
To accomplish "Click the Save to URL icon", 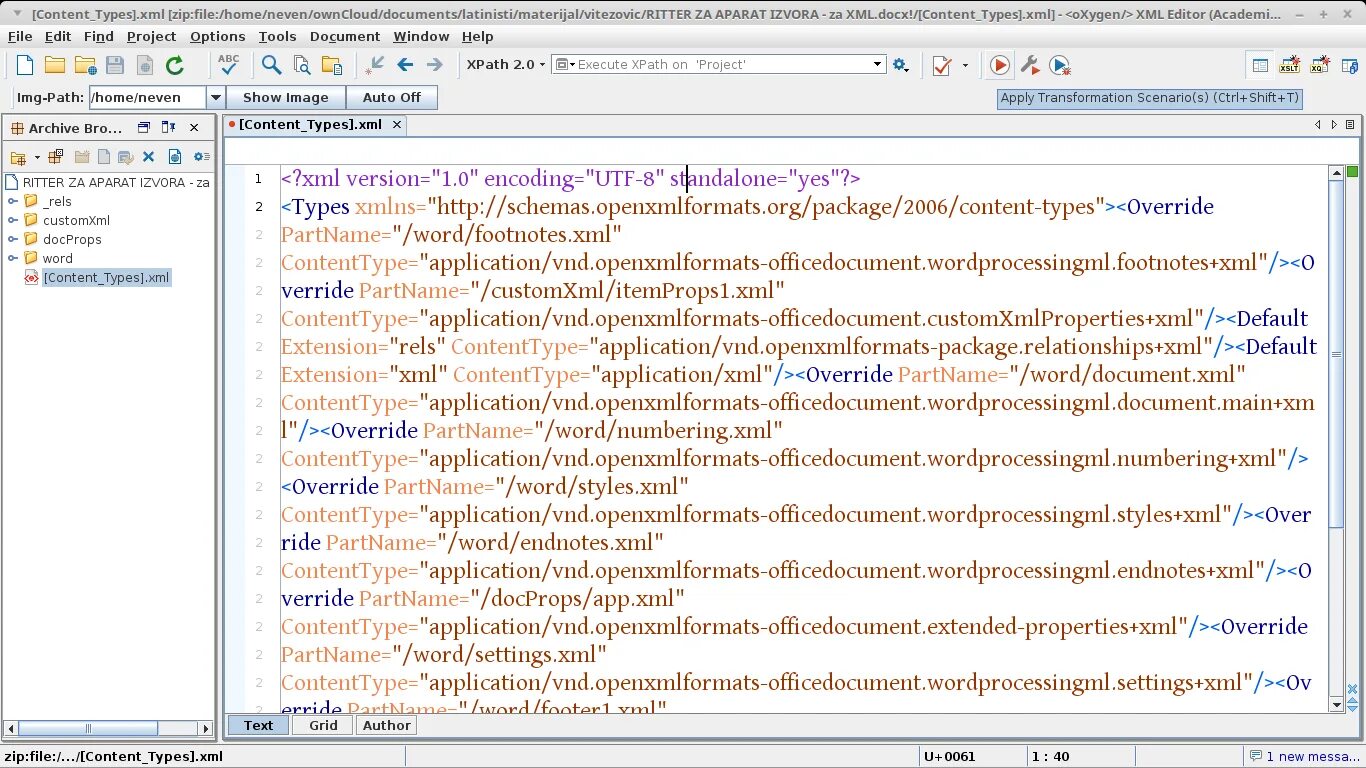I will tap(145, 65).
